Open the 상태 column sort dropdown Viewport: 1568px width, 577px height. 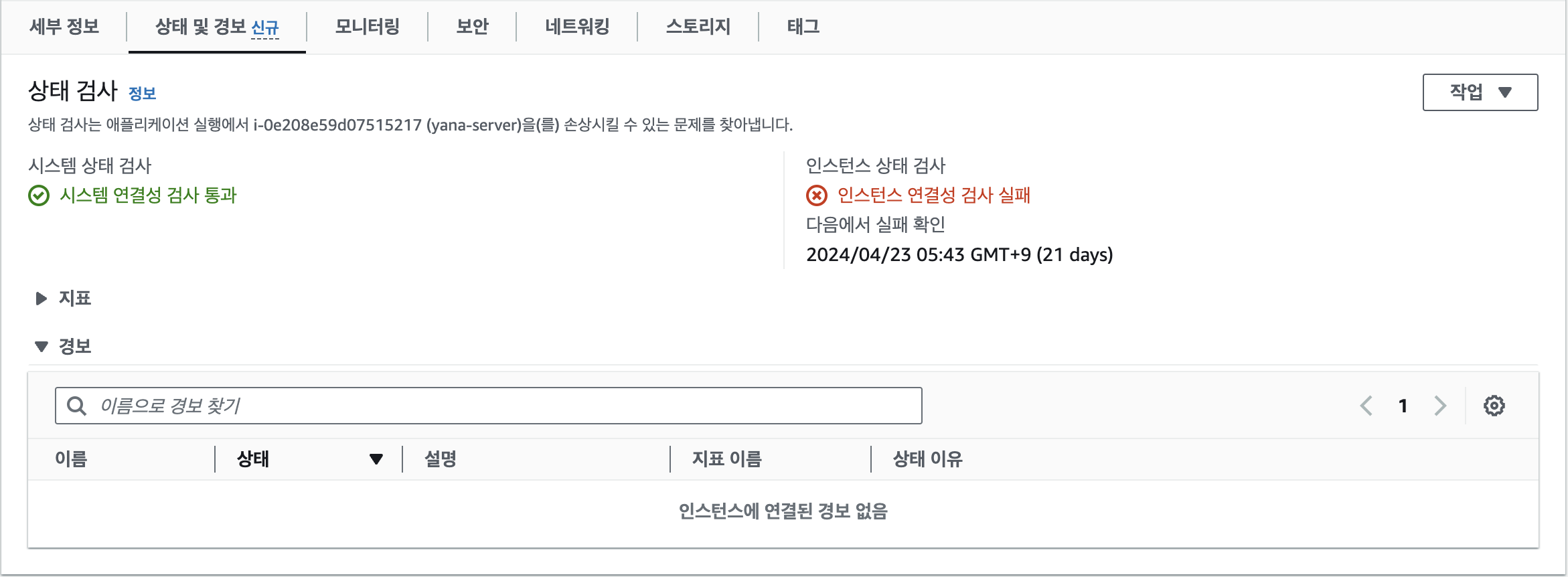click(376, 459)
